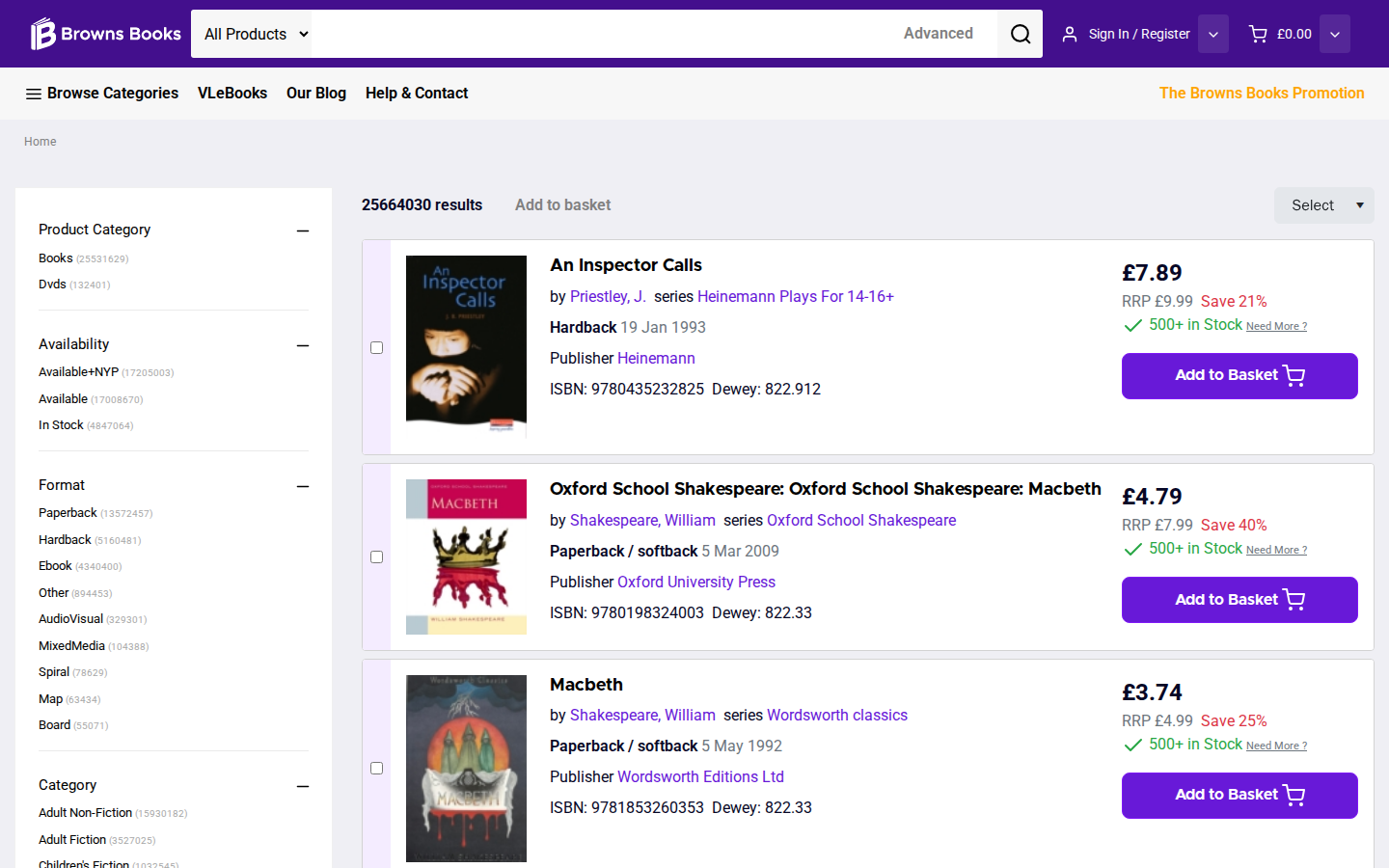Tick the An Inspector Calls checkbox

click(377, 347)
